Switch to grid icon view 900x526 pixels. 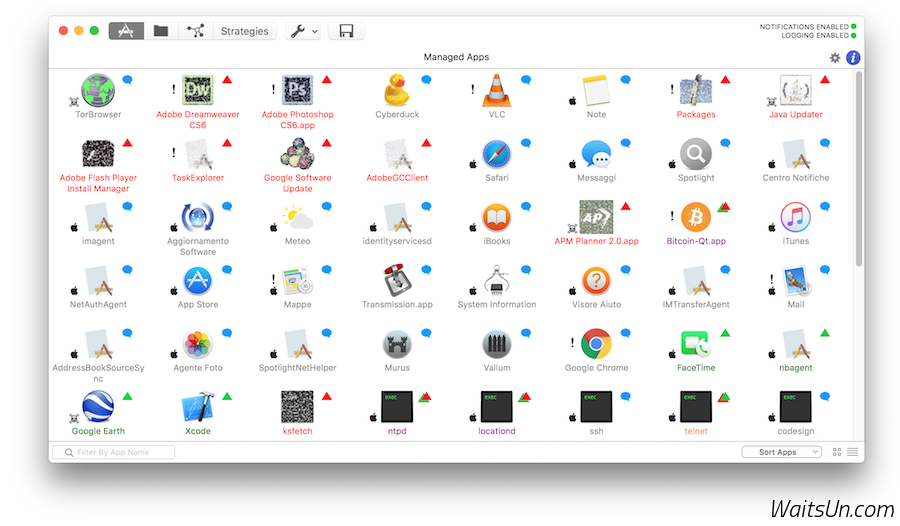837,452
